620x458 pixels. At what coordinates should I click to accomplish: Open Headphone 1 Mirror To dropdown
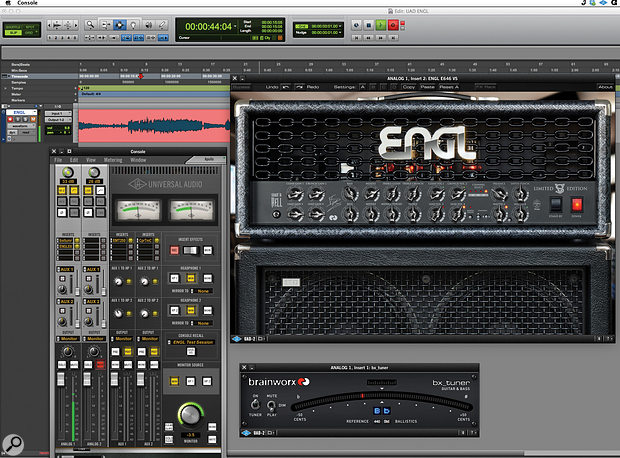point(202,291)
